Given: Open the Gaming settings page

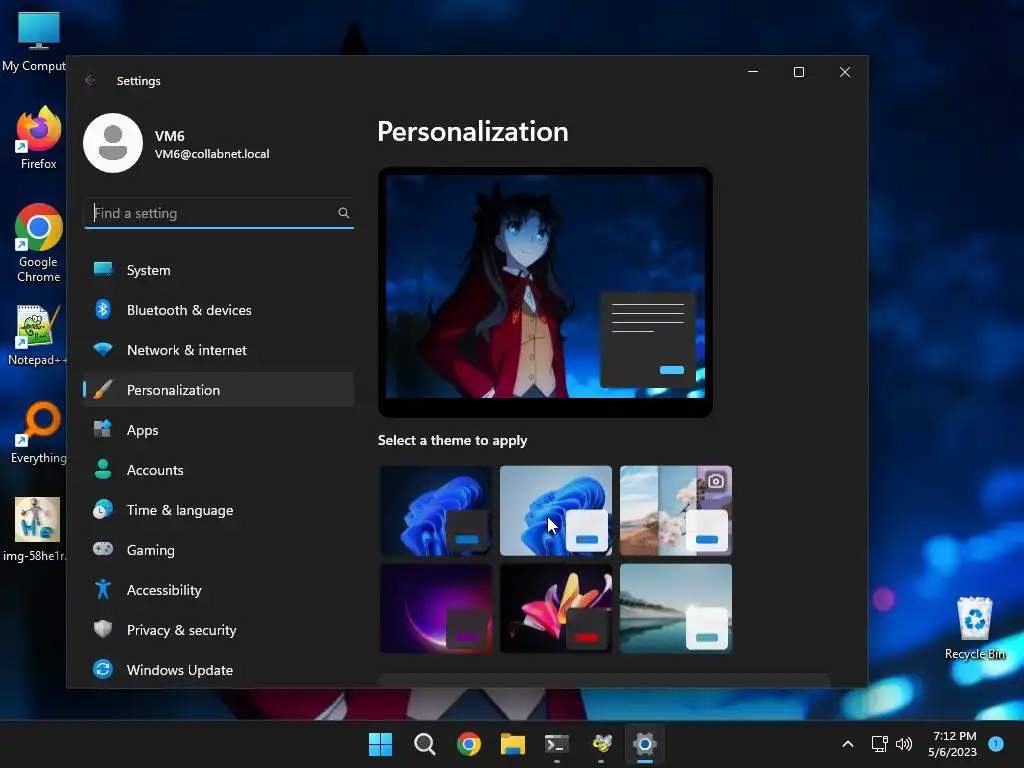Looking at the screenshot, I should click(218, 550).
